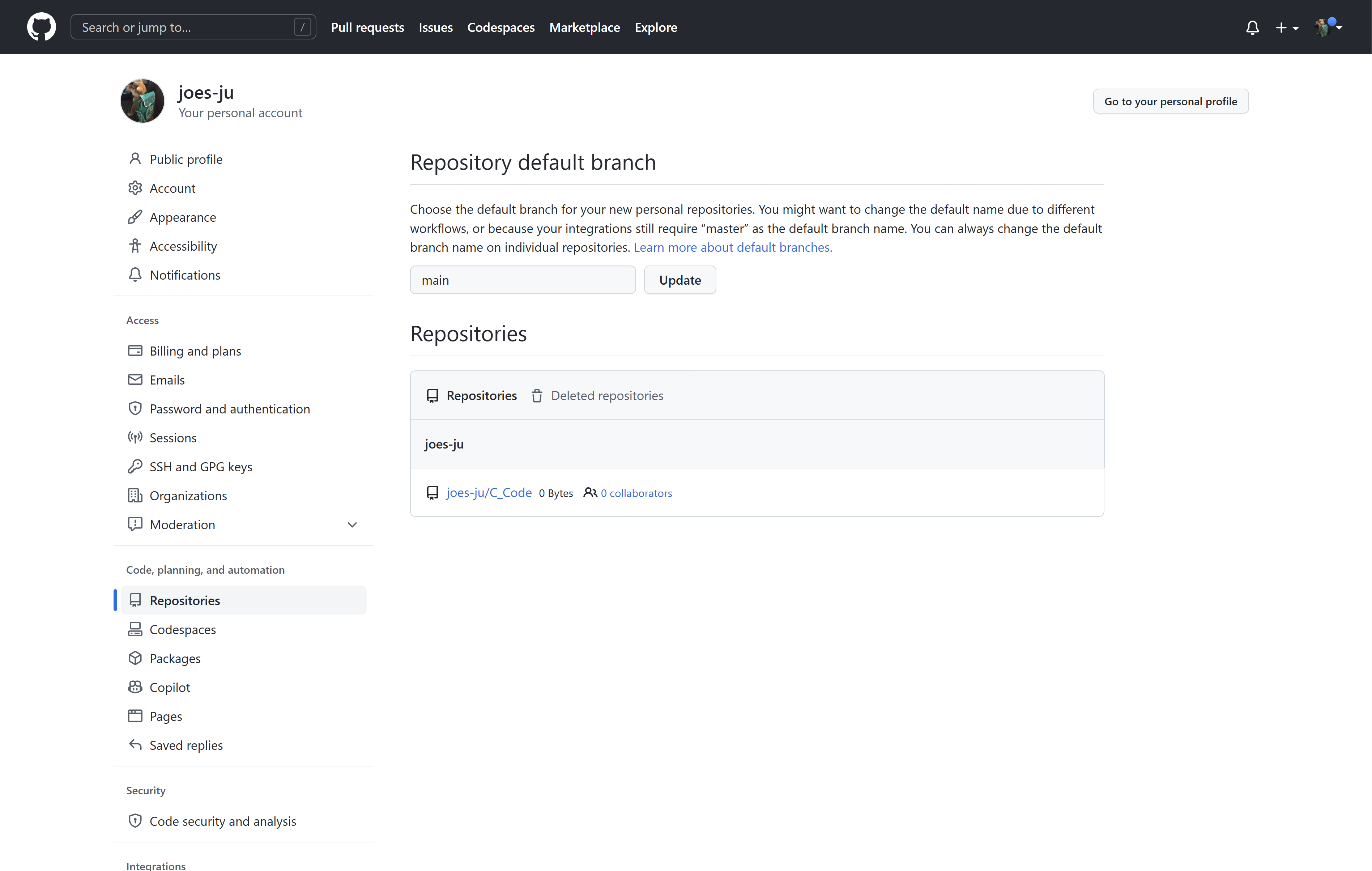Click the Account gear icon
Screen dimensions: 1372x871
[x=135, y=188]
